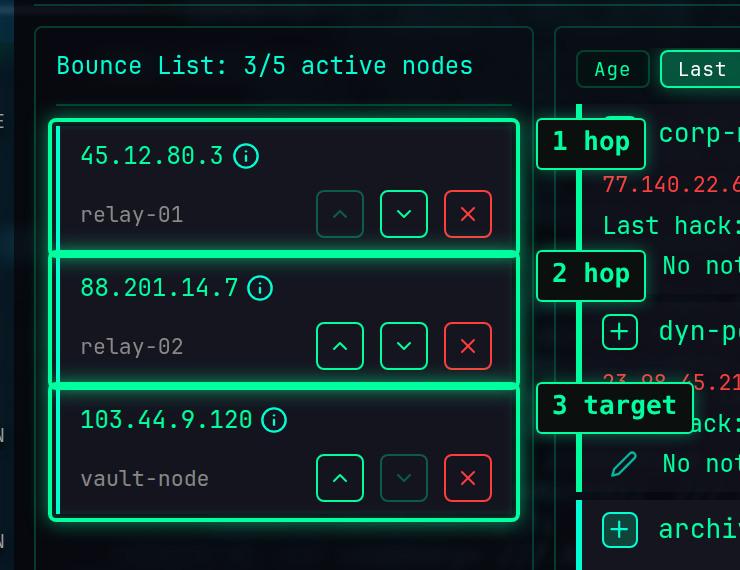Click Bounce List active nodes heading
This screenshot has height=570, width=740.
(264, 66)
